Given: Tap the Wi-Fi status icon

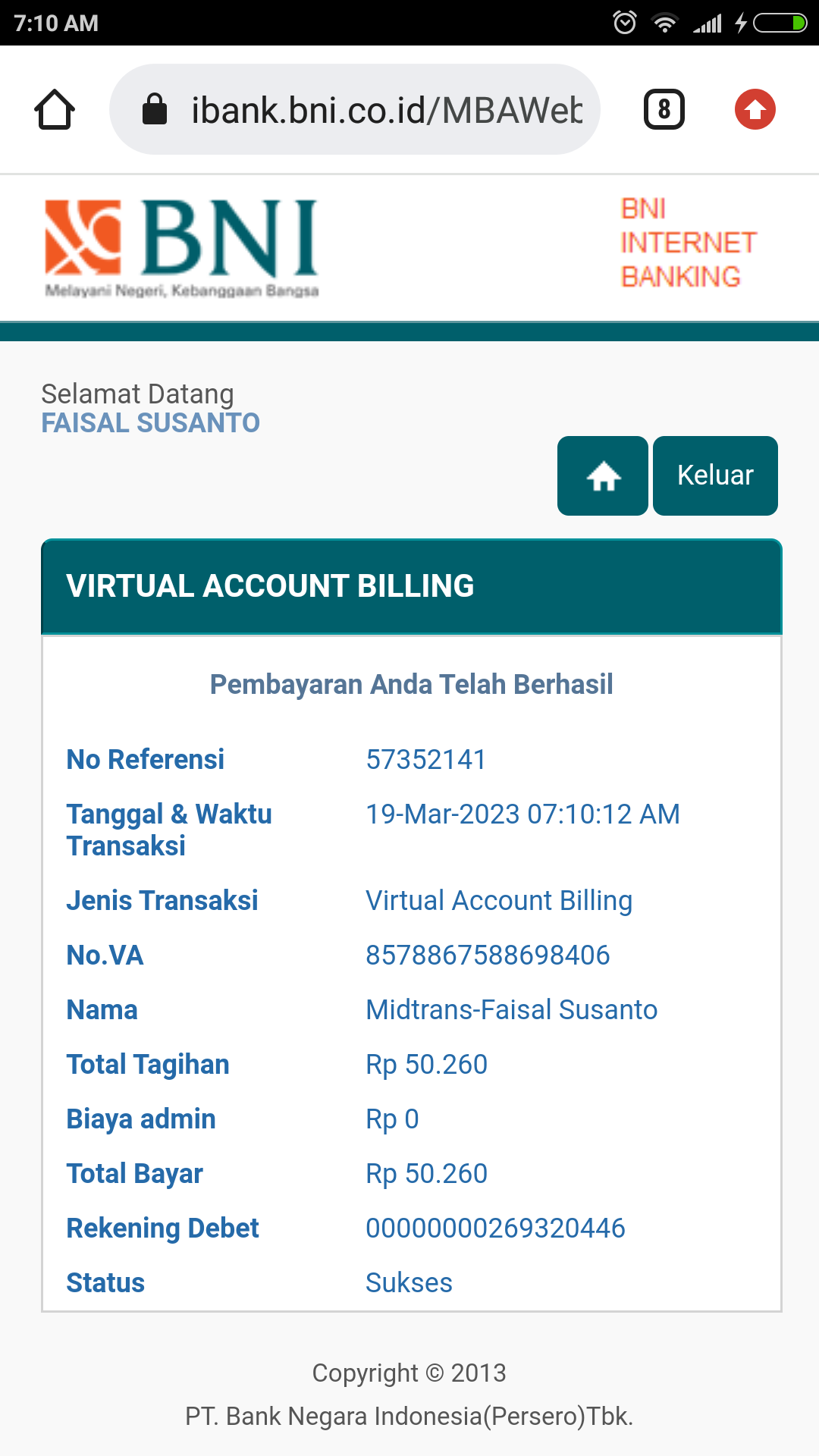Looking at the screenshot, I should [665, 23].
